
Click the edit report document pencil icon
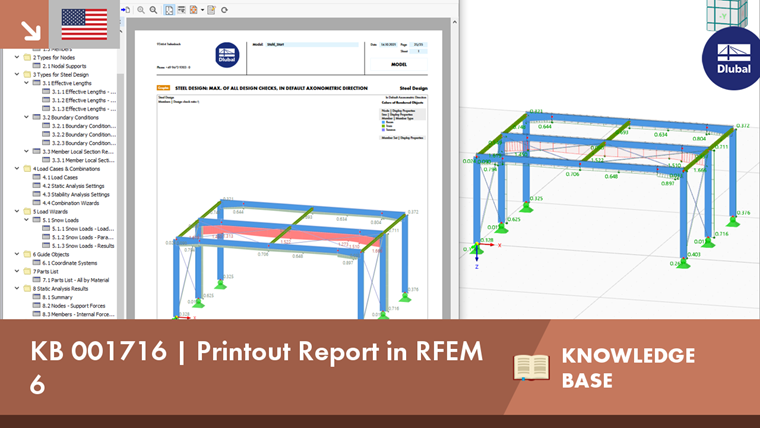[211, 10]
